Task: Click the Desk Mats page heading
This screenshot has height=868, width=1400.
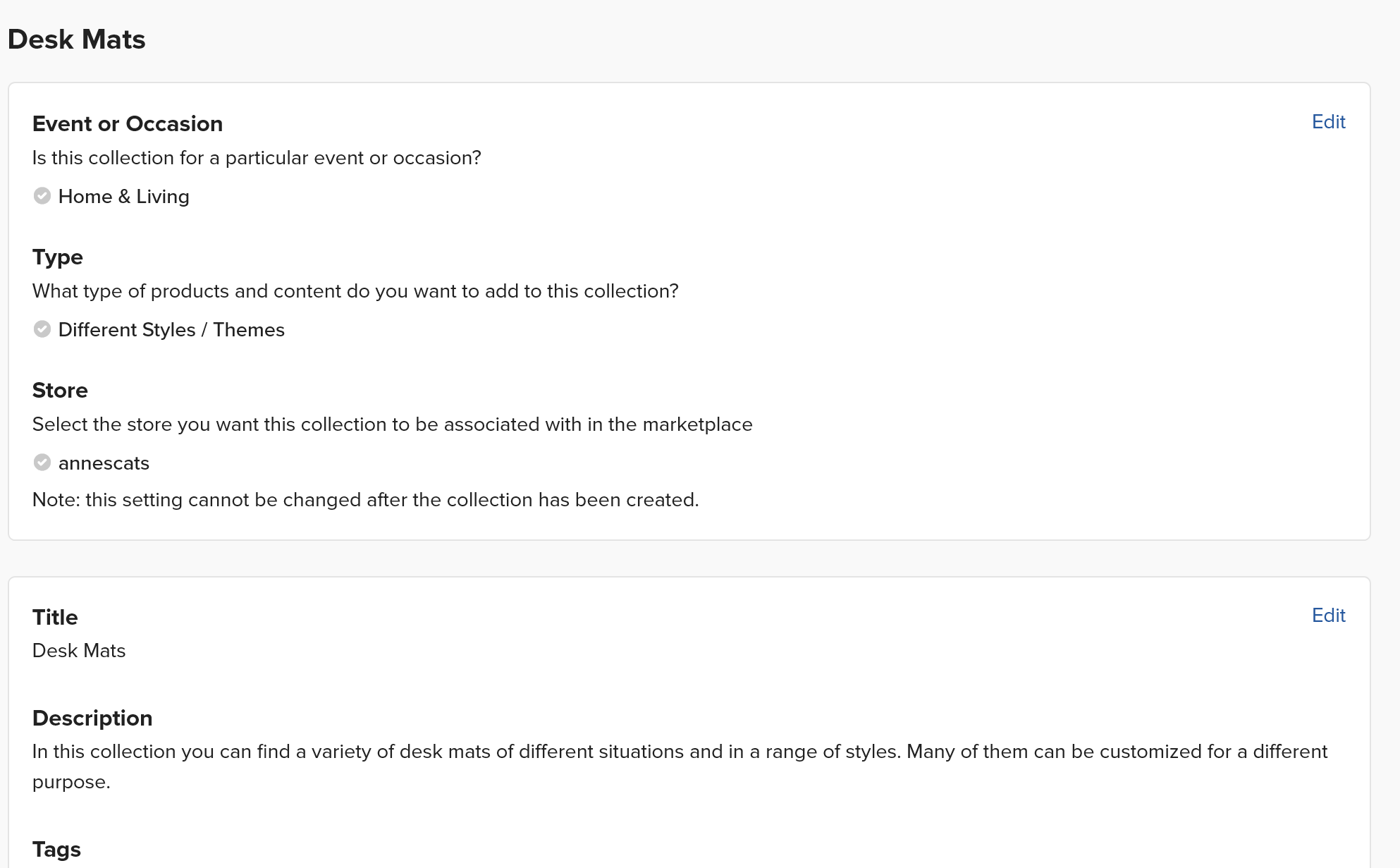Action: (x=77, y=39)
